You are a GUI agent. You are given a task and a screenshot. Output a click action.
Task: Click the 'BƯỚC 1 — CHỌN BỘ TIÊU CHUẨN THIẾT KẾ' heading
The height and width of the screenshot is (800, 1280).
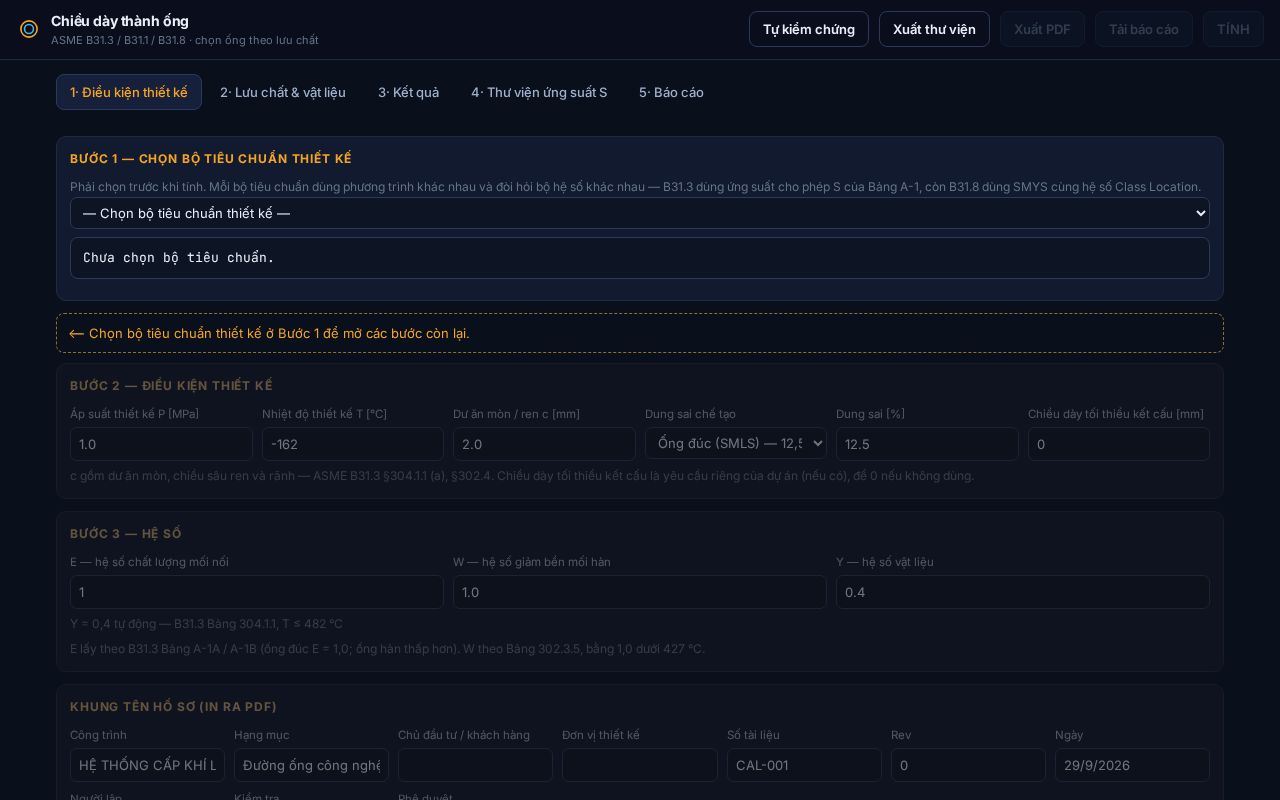click(x=211, y=159)
